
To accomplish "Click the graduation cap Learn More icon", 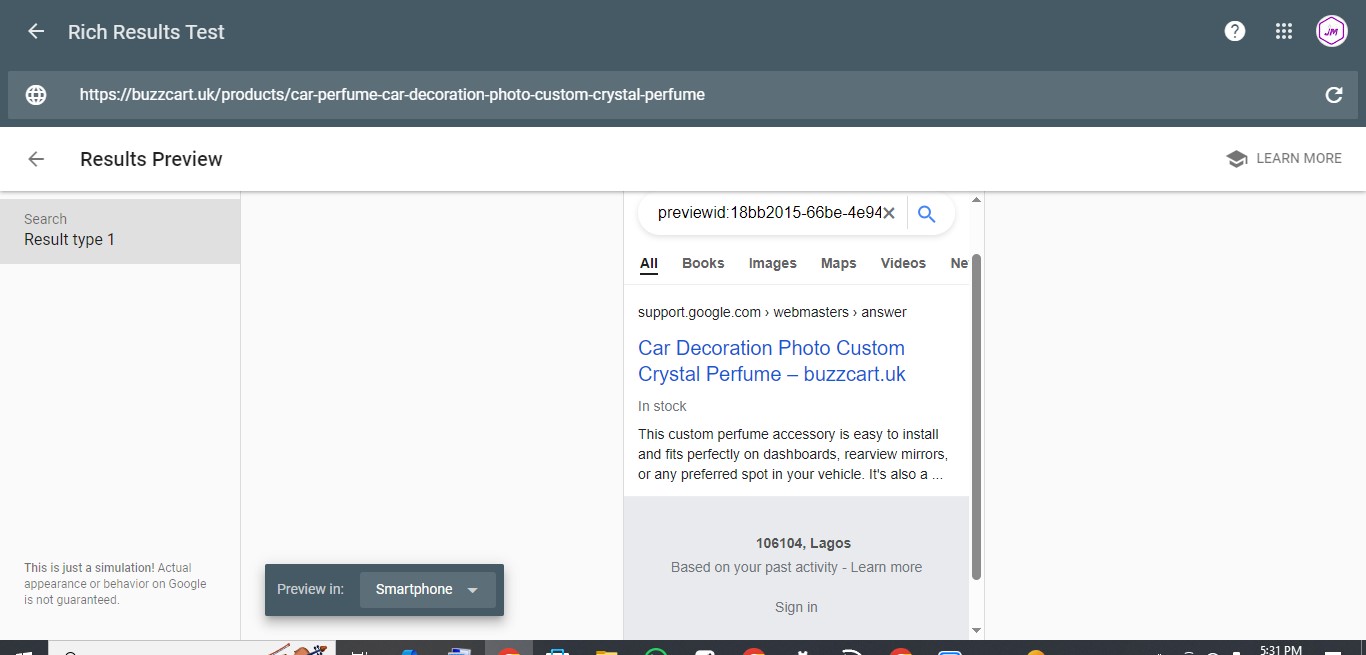I will pyautogui.click(x=1237, y=159).
